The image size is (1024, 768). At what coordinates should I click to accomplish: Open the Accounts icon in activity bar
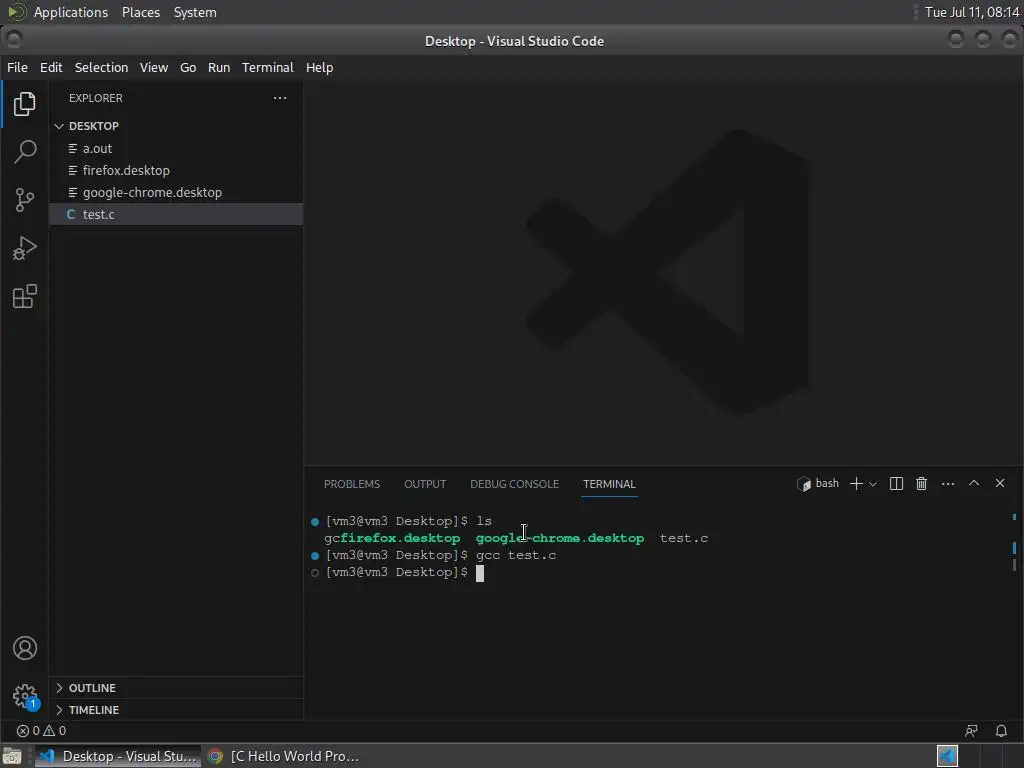(25, 648)
